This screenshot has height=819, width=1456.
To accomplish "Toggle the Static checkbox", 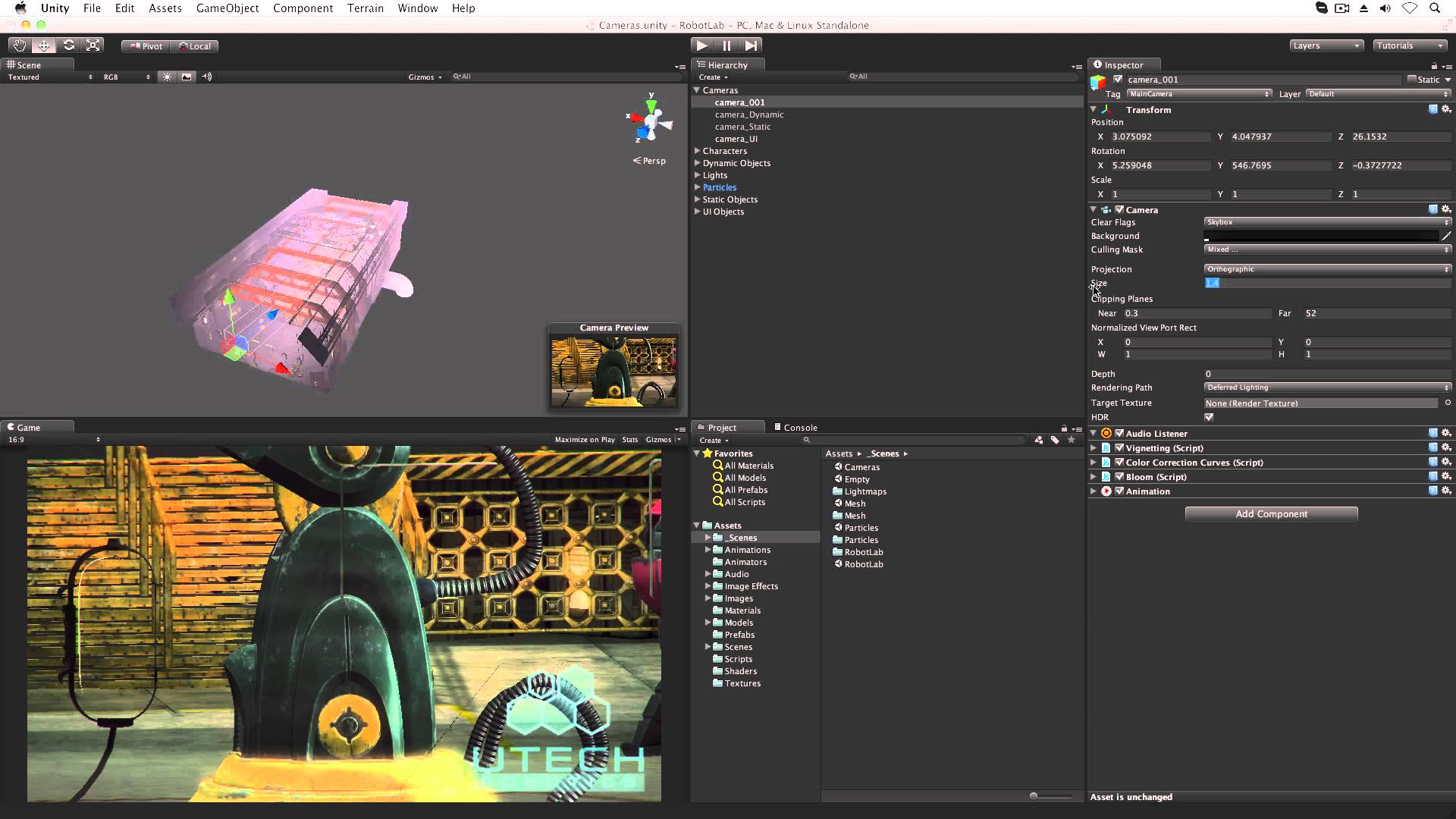I will click(x=1411, y=79).
